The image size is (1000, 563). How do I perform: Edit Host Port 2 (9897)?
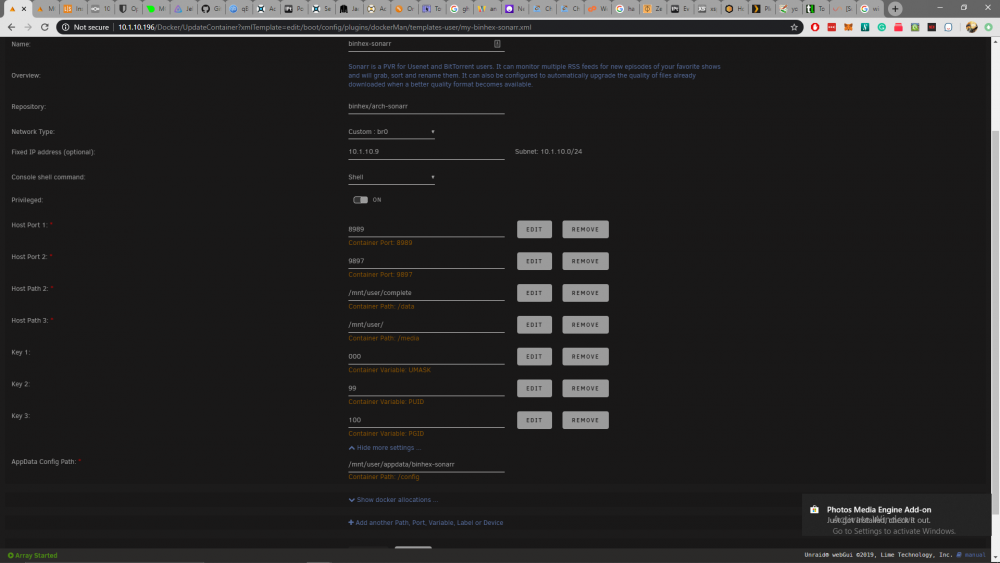[534, 261]
